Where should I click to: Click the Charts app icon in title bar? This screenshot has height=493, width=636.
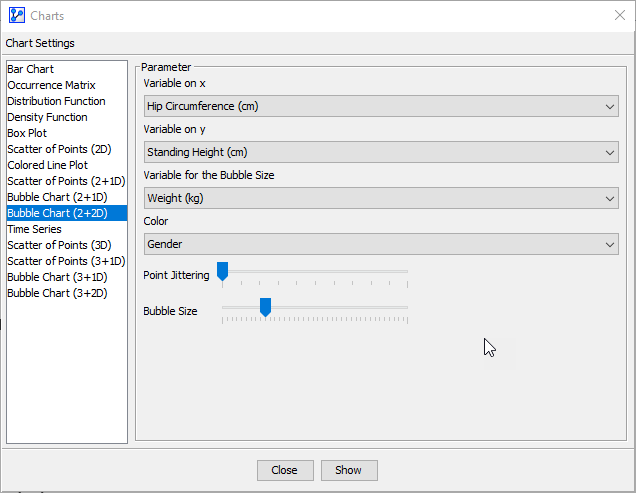point(16,16)
